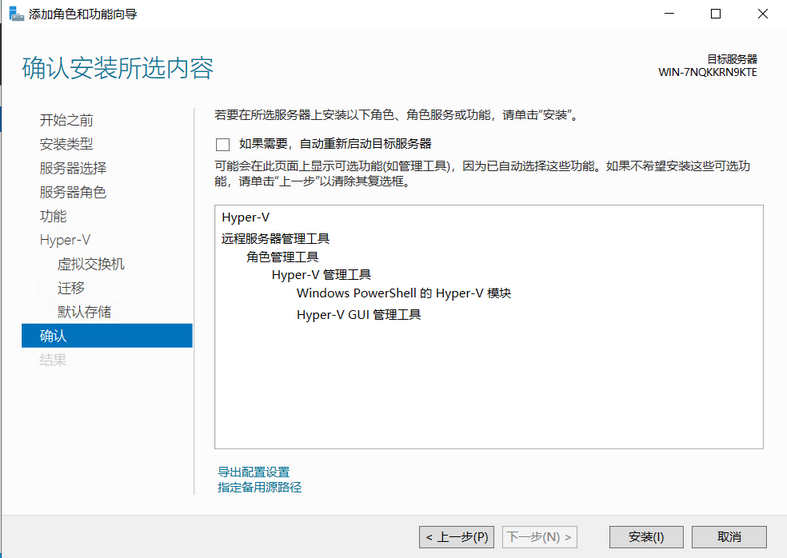Open 指定备用源路径 link
Screen dimensions: 787x558
click(x=259, y=487)
